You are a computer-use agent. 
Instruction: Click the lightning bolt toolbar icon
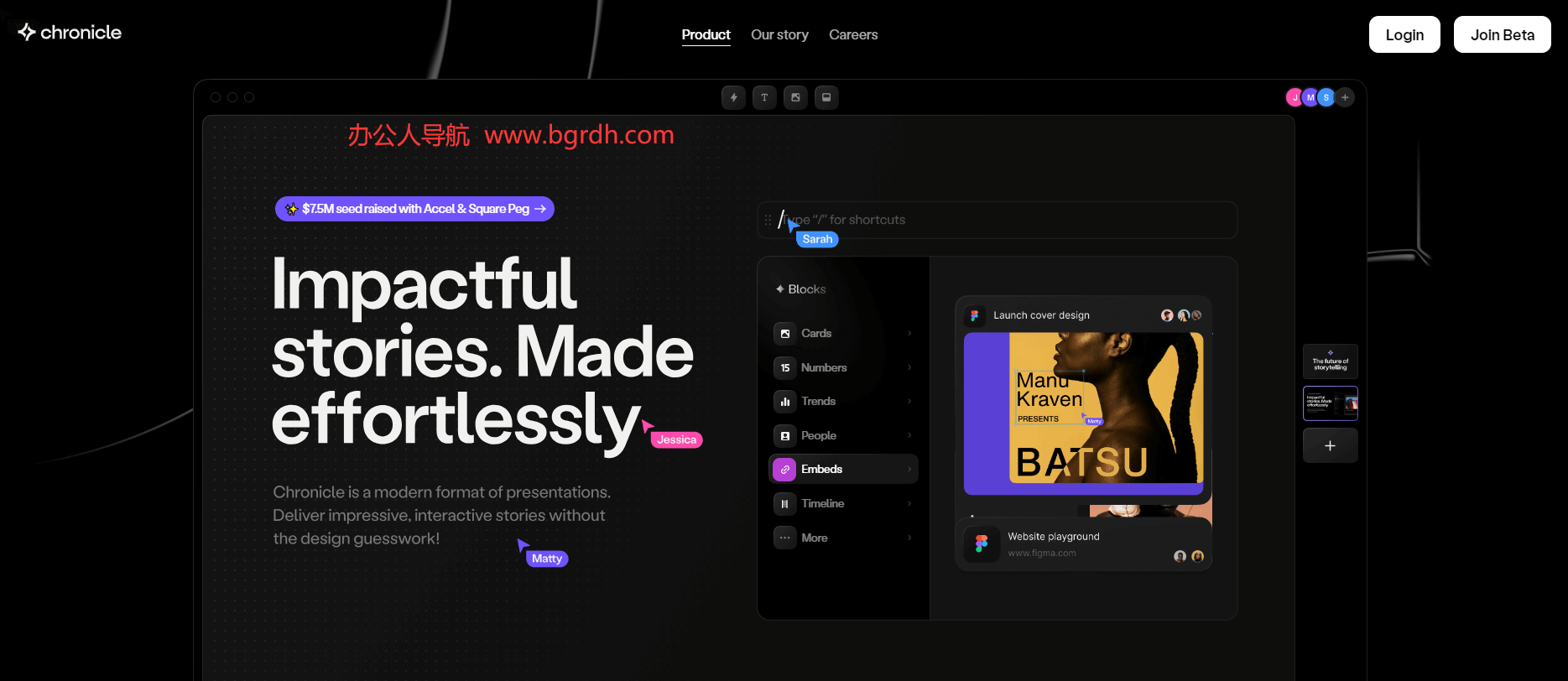tap(733, 98)
